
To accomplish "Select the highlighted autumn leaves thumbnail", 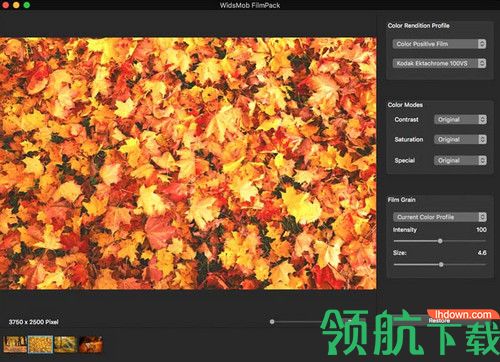I will [40, 344].
